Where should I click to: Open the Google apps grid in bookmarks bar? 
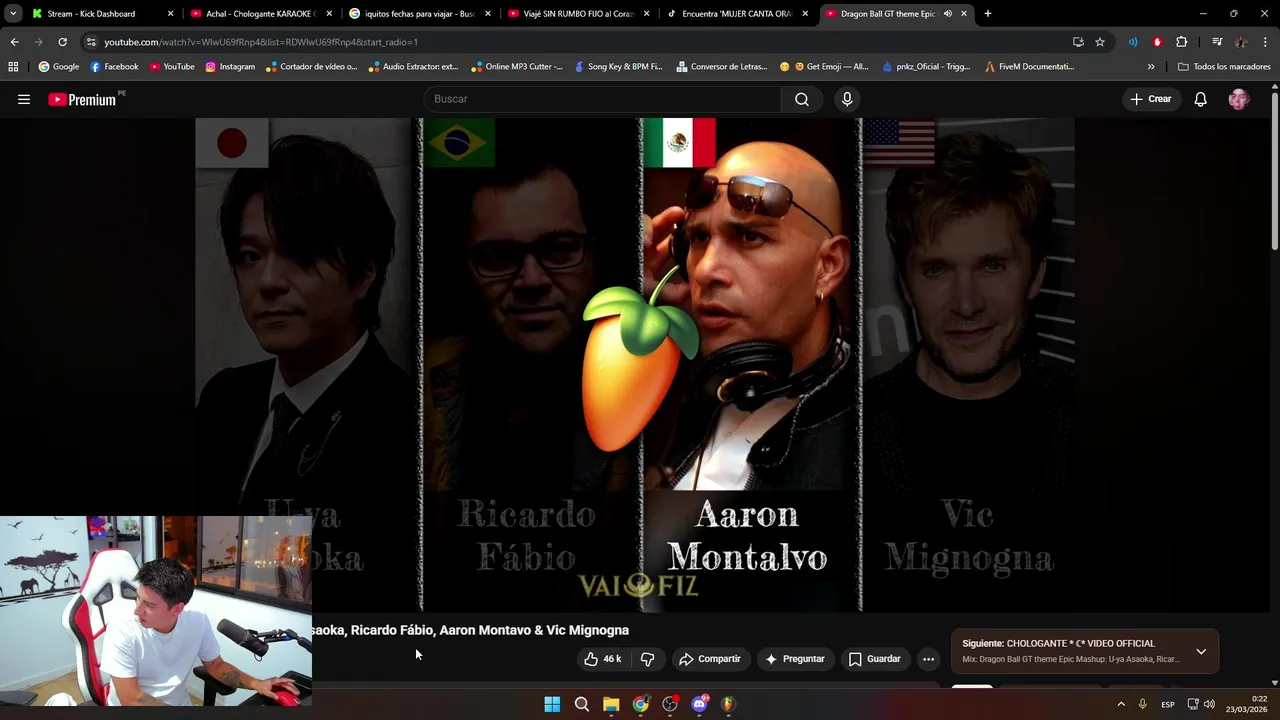click(x=13, y=67)
